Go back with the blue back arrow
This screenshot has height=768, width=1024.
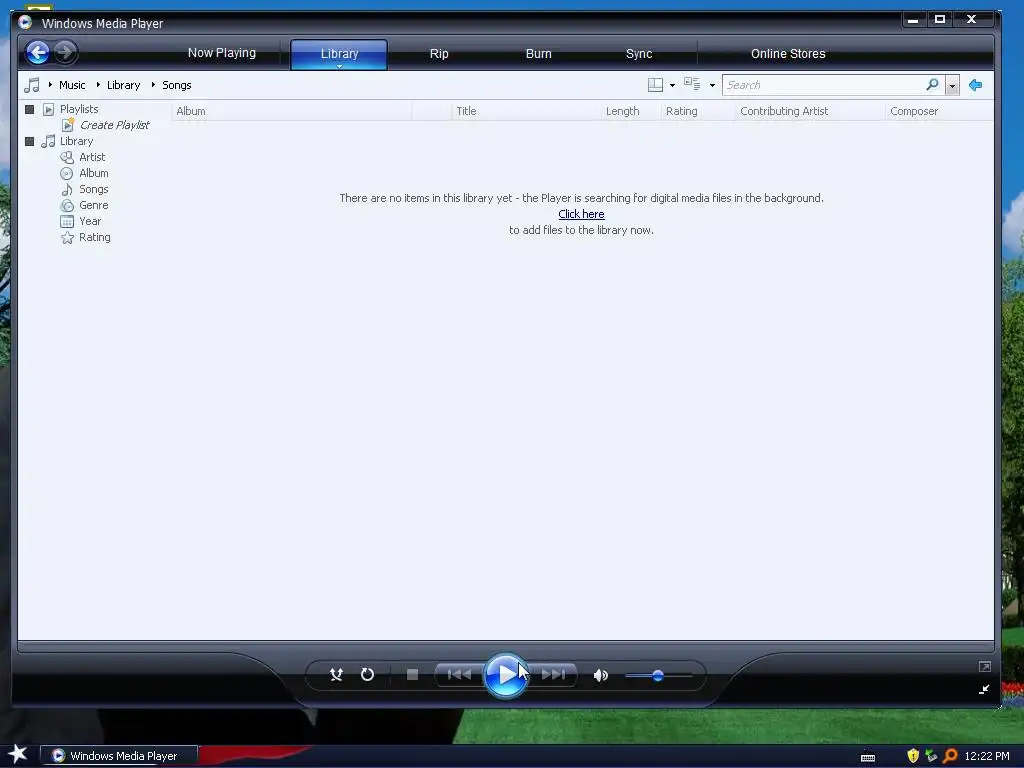coord(38,52)
